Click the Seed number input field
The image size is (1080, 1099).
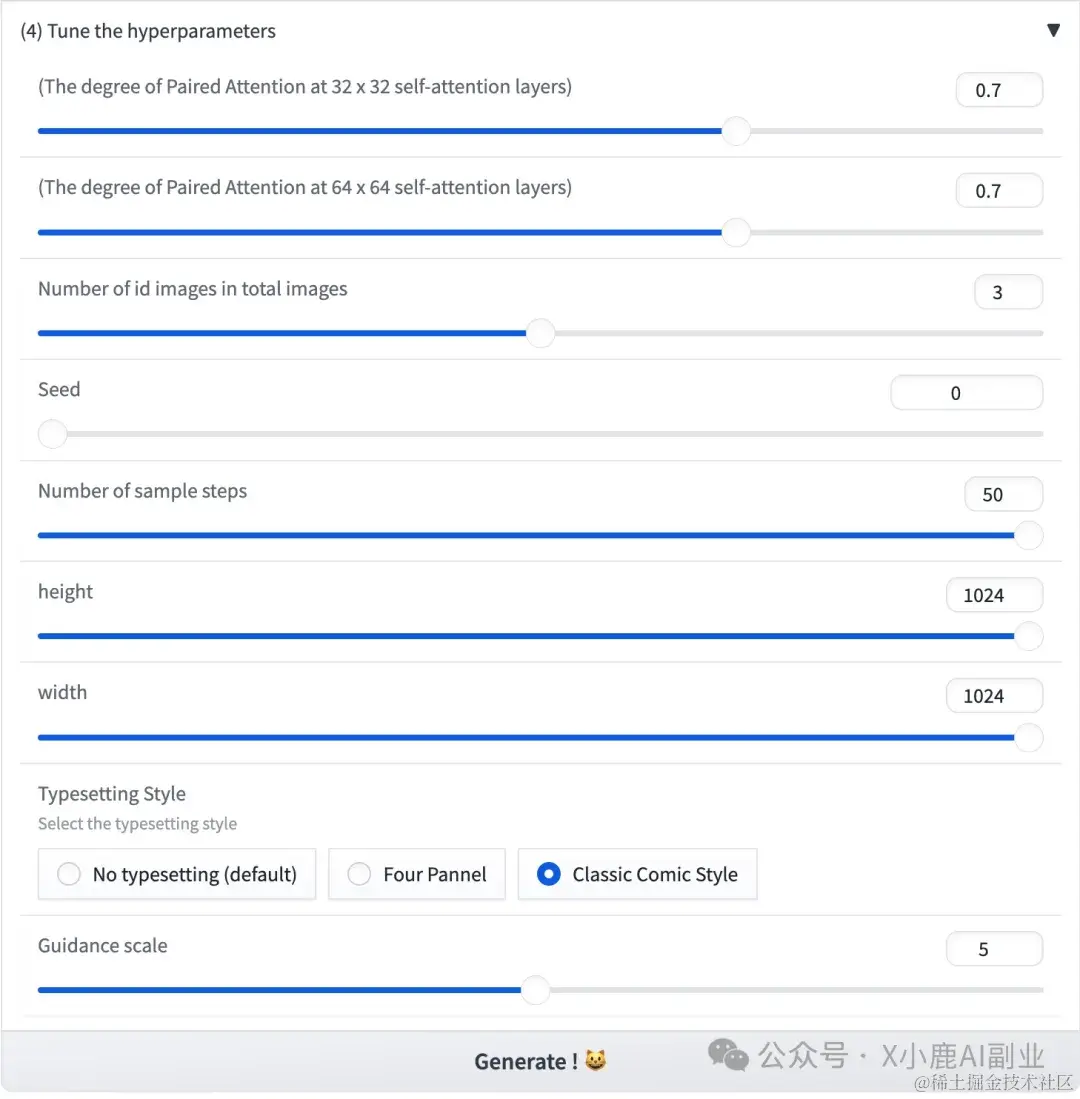[966, 393]
